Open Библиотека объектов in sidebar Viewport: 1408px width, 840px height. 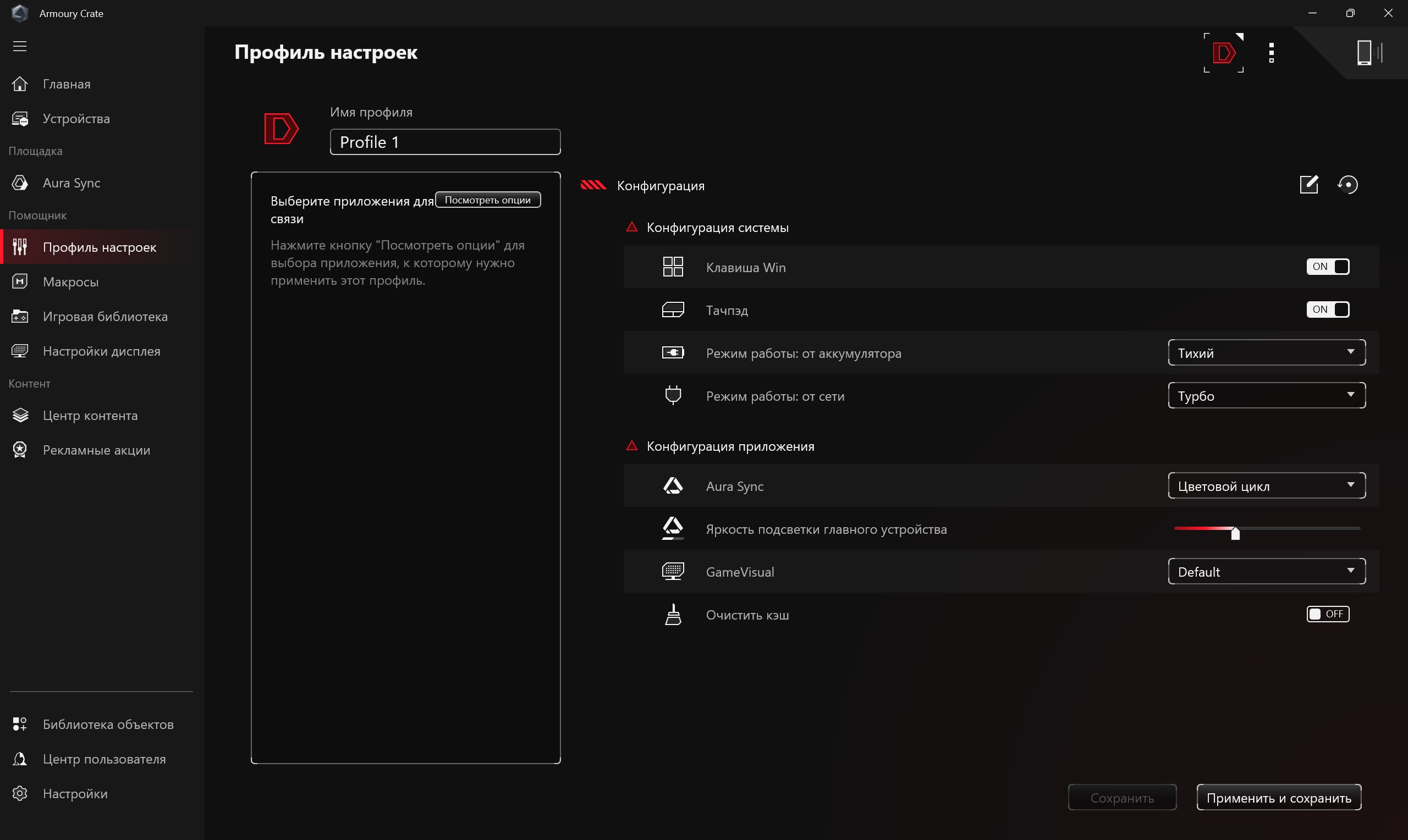[x=102, y=724]
